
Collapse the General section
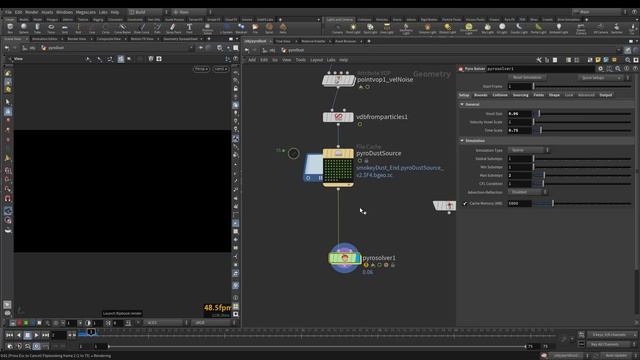[x=462, y=104]
